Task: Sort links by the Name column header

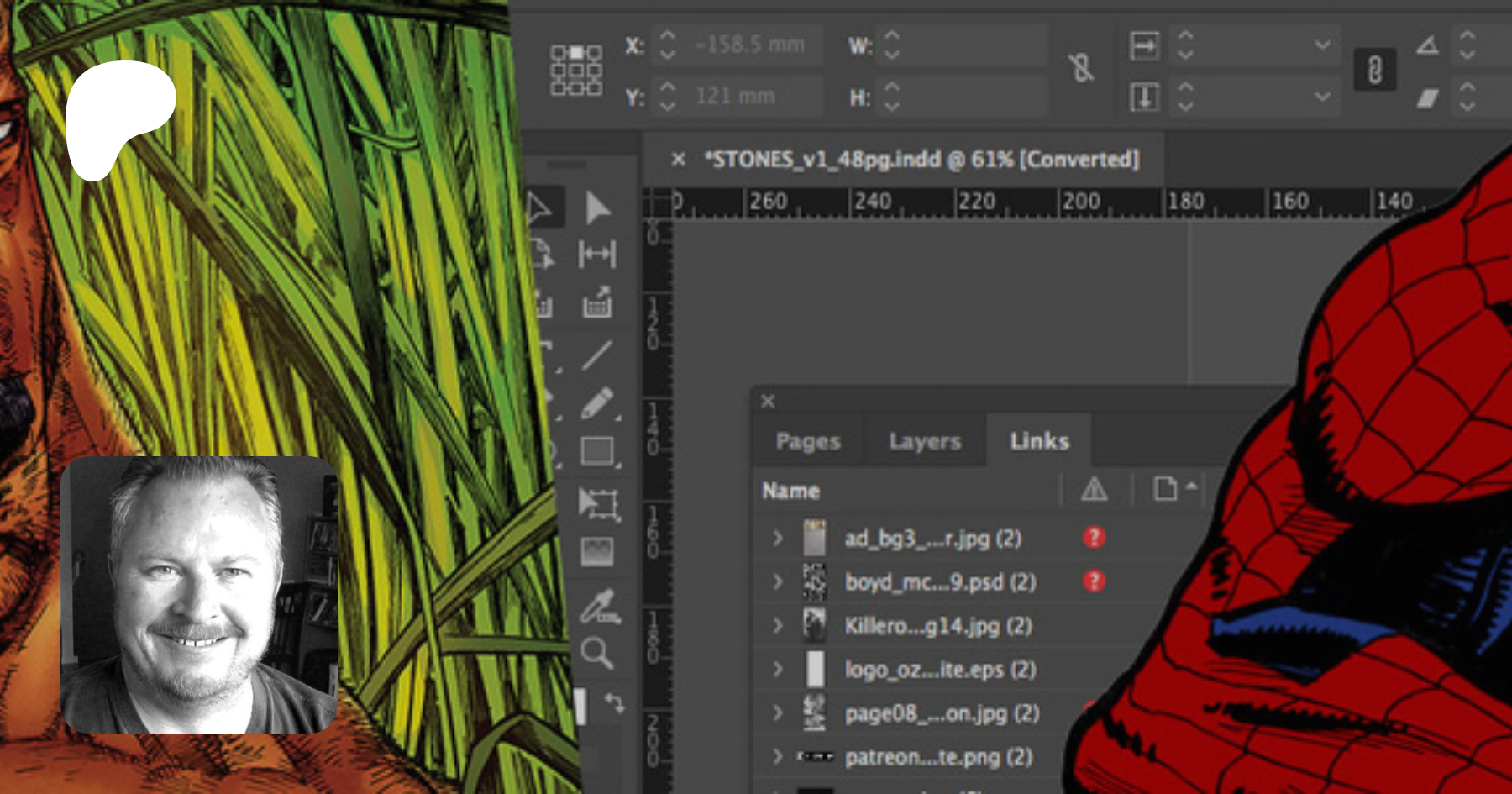Action: click(x=791, y=491)
